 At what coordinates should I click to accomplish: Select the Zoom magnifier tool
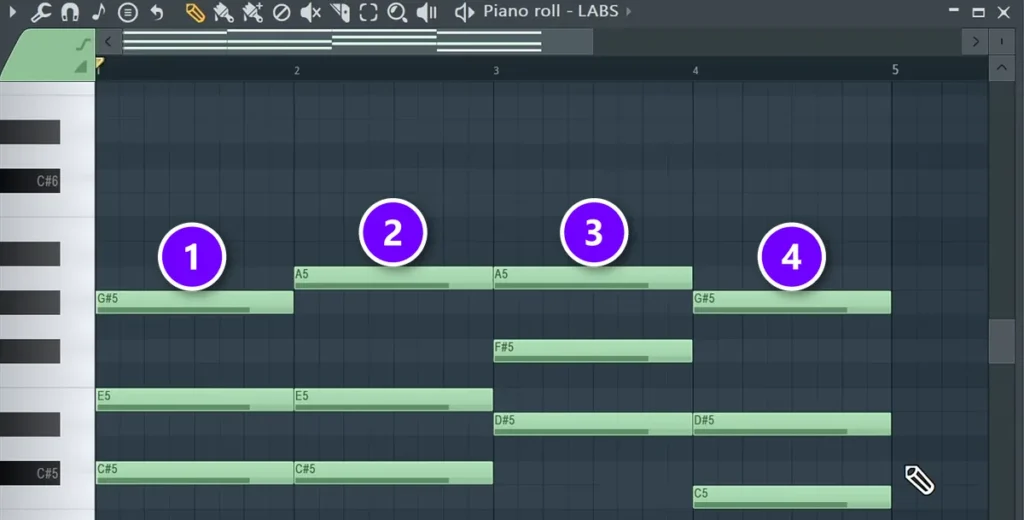point(397,12)
